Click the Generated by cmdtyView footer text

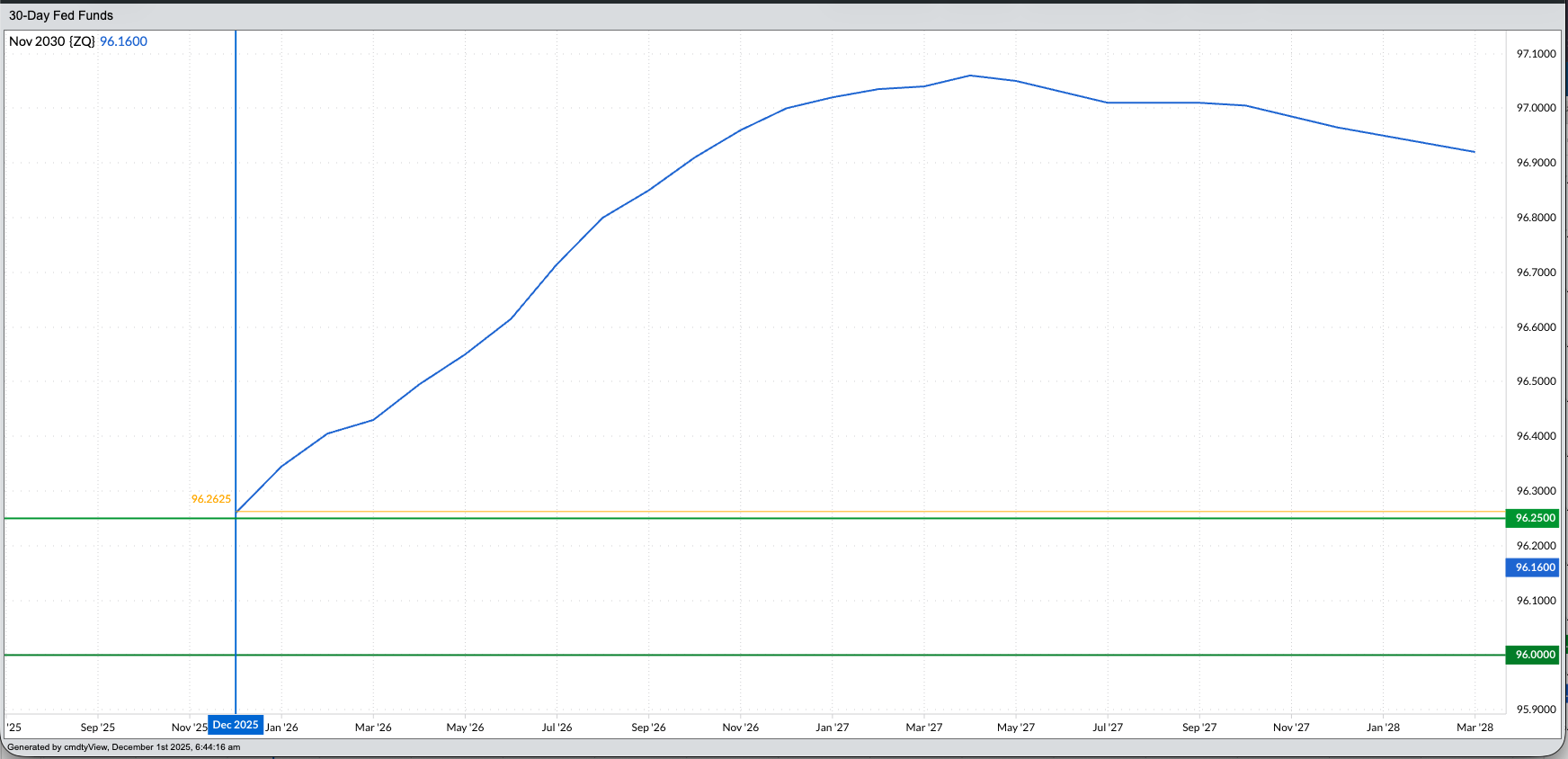click(124, 747)
